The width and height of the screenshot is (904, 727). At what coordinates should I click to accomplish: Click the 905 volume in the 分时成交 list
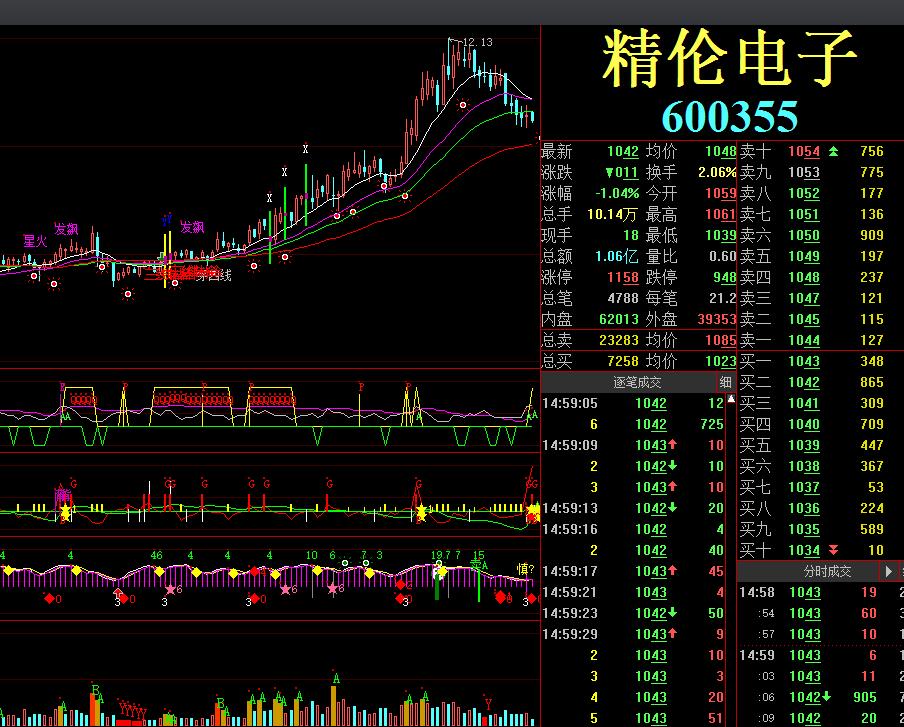click(865, 697)
